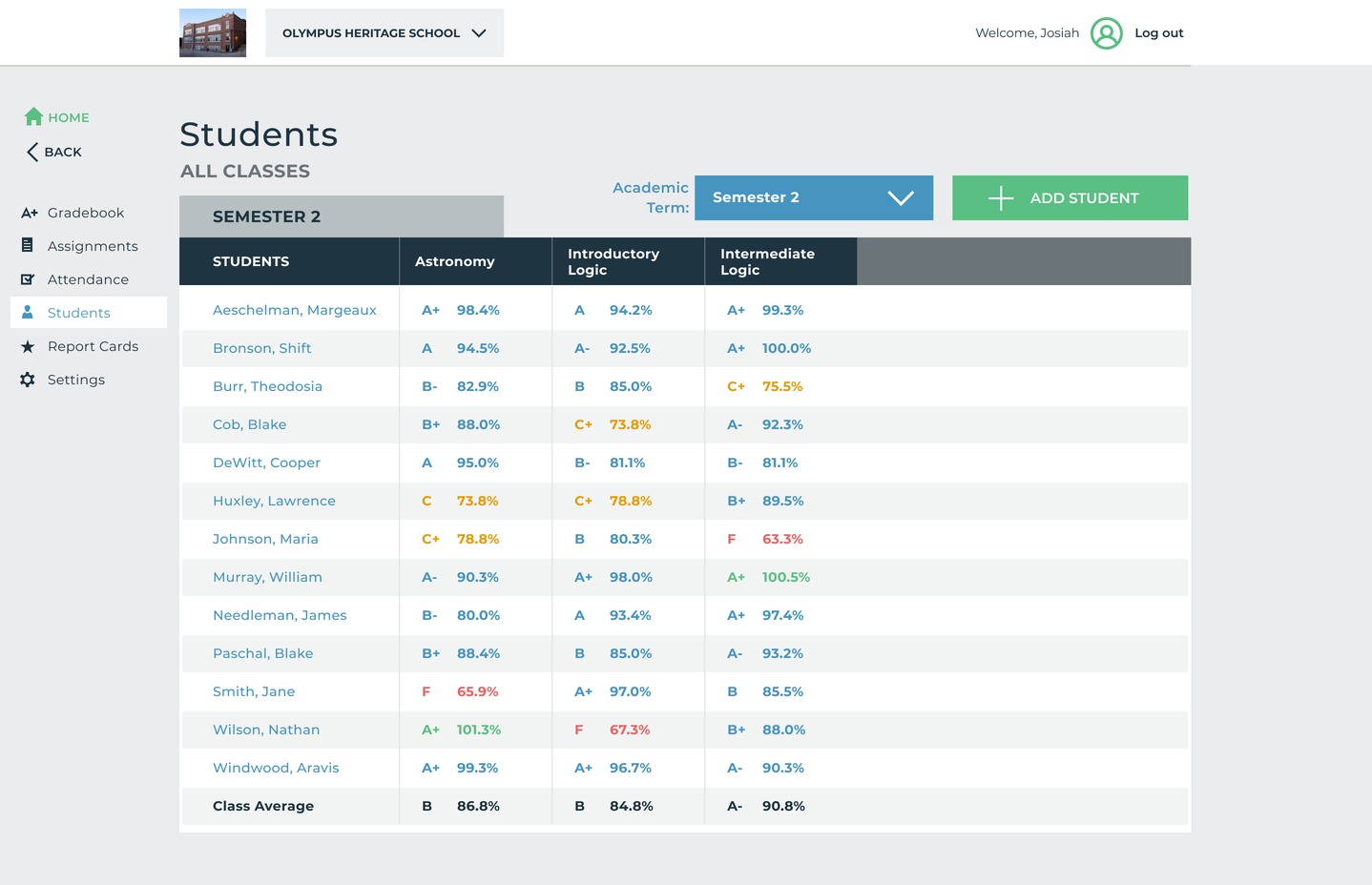Click the Log out link
The image size is (1372, 885).
[1158, 33]
